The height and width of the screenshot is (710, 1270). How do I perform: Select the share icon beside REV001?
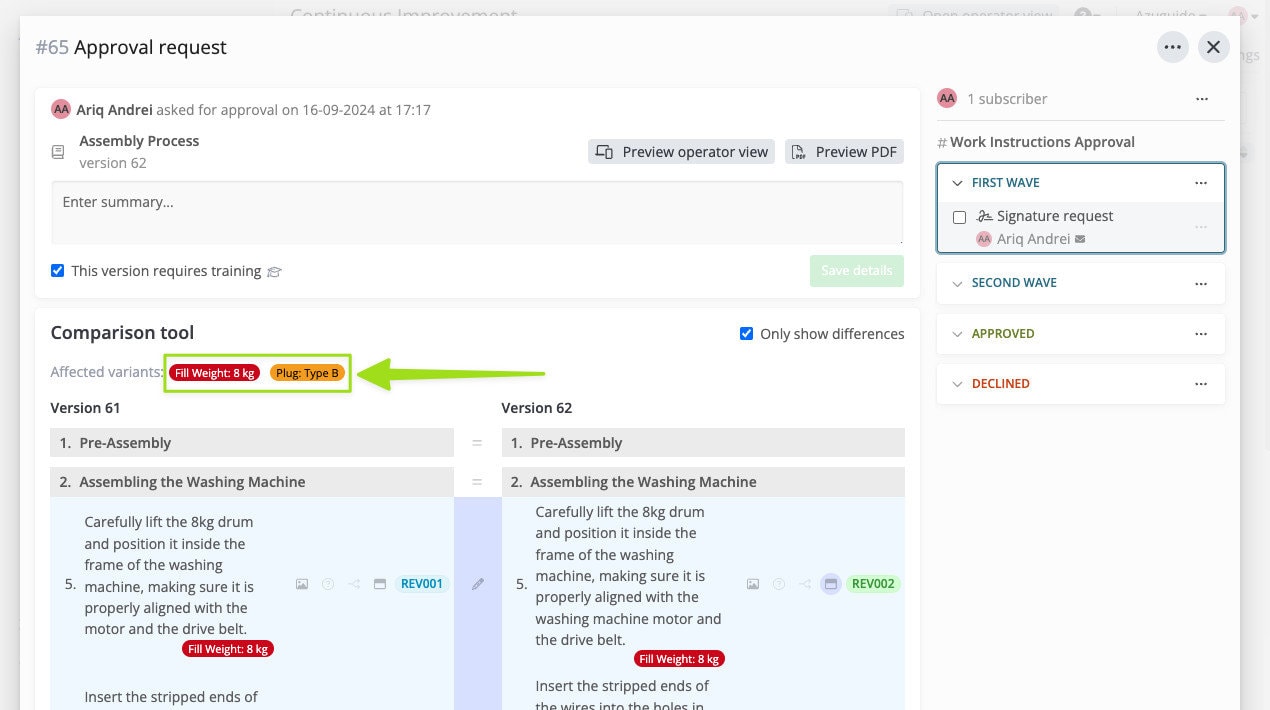pyautogui.click(x=355, y=583)
